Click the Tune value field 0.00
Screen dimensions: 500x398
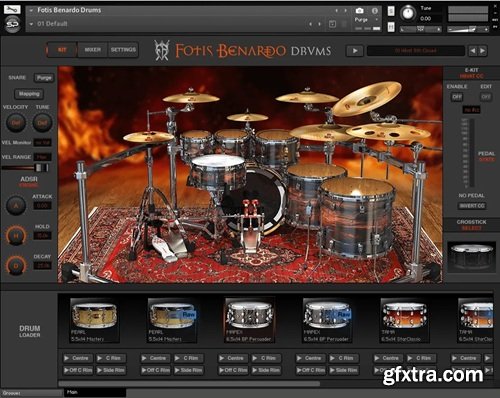tap(426, 19)
